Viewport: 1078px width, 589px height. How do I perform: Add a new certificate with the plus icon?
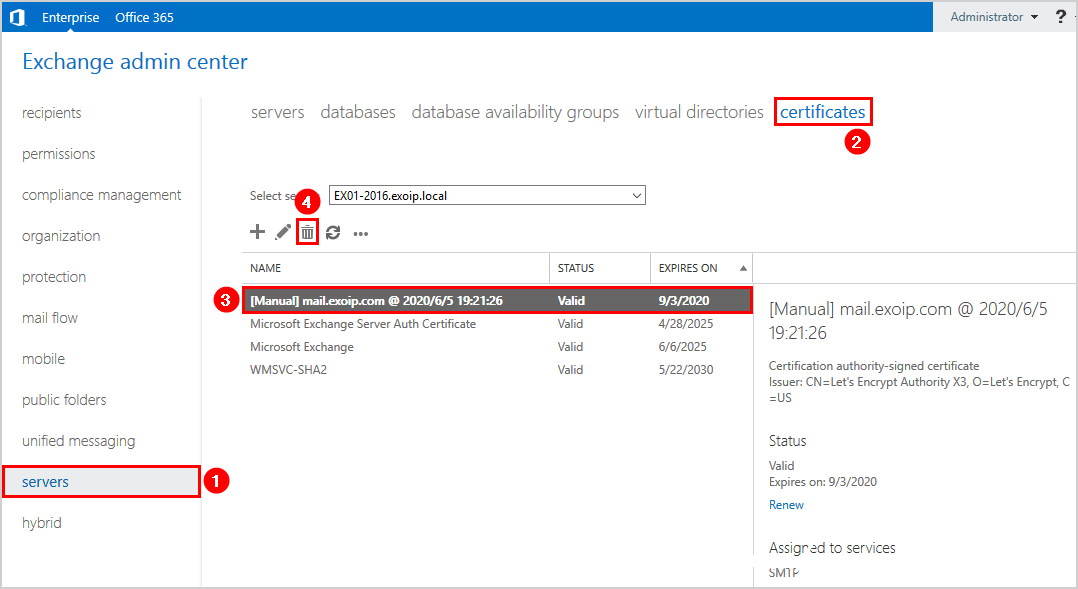(x=257, y=232)
